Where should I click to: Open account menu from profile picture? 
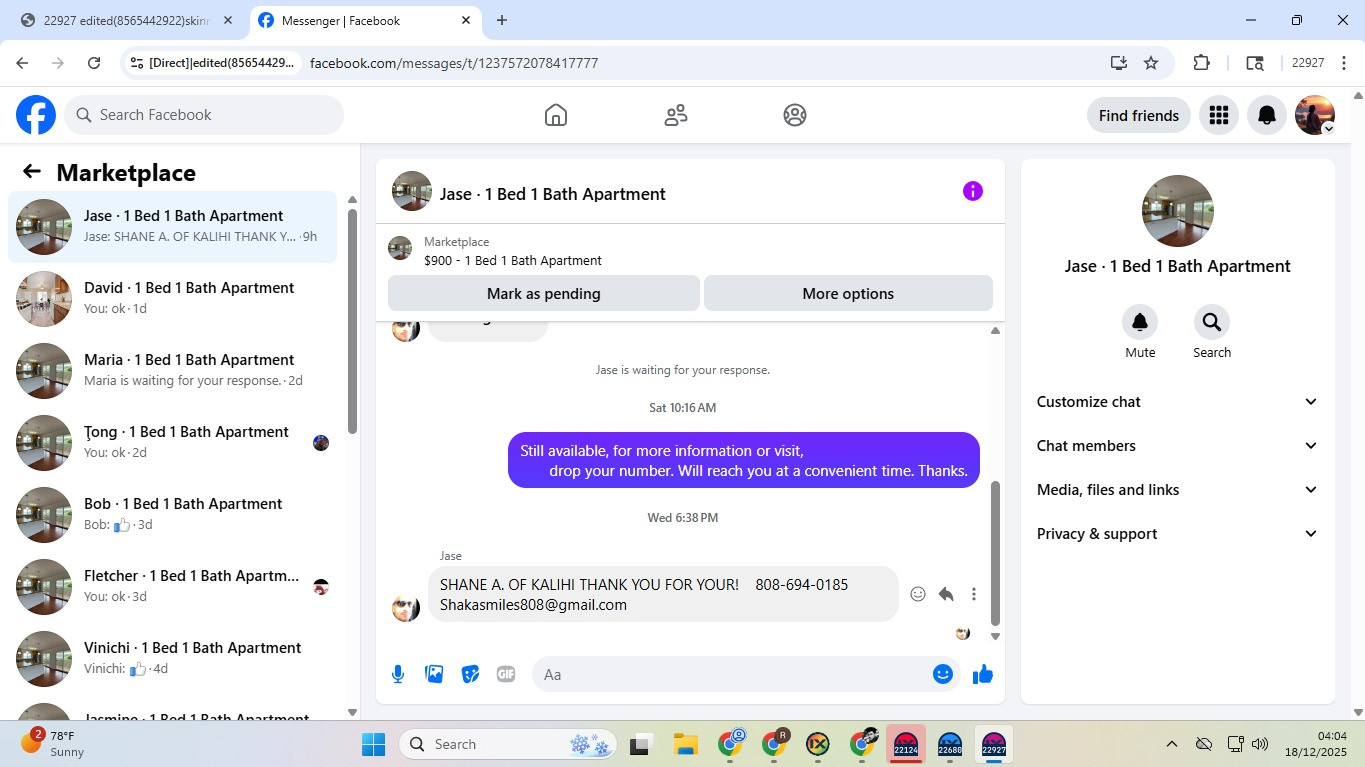pyautogui.click(x=1315, y=115)
